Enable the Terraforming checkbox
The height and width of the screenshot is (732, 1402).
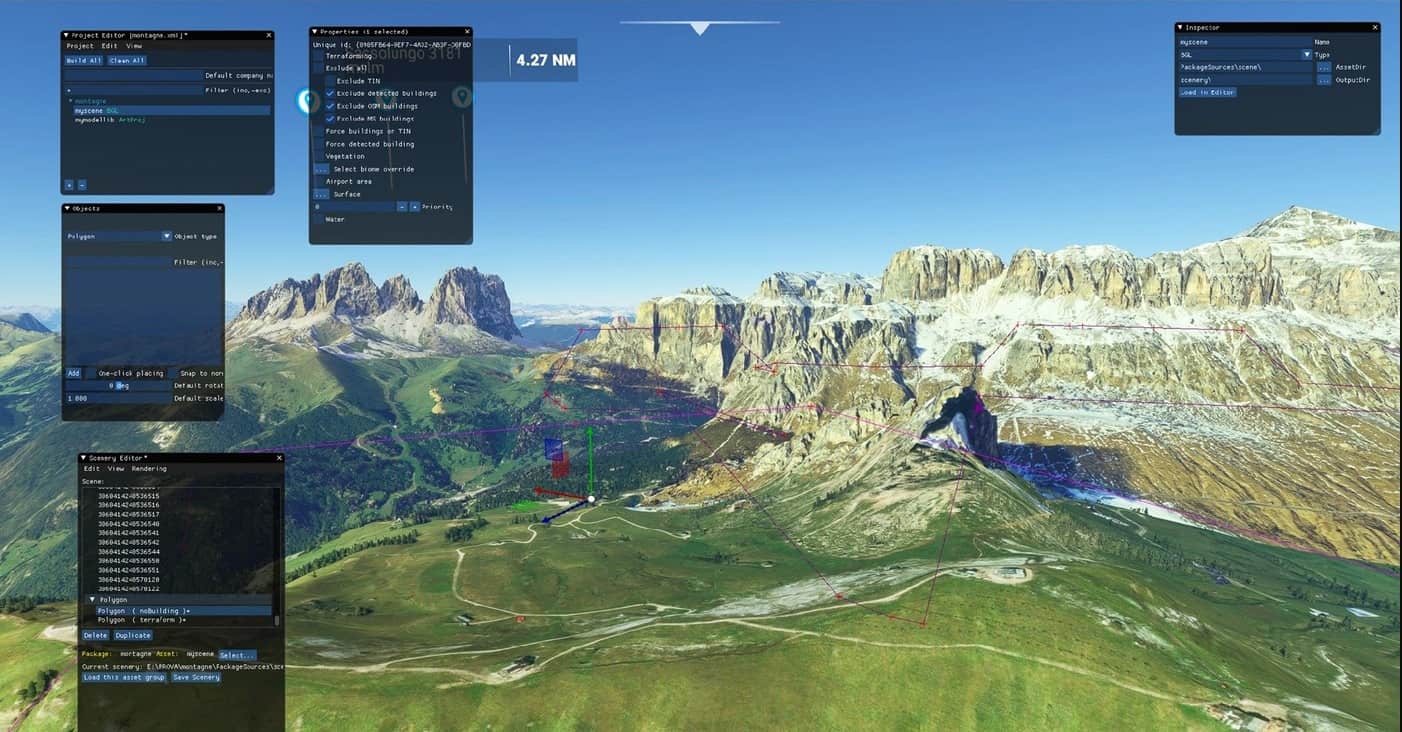point(319,56)
